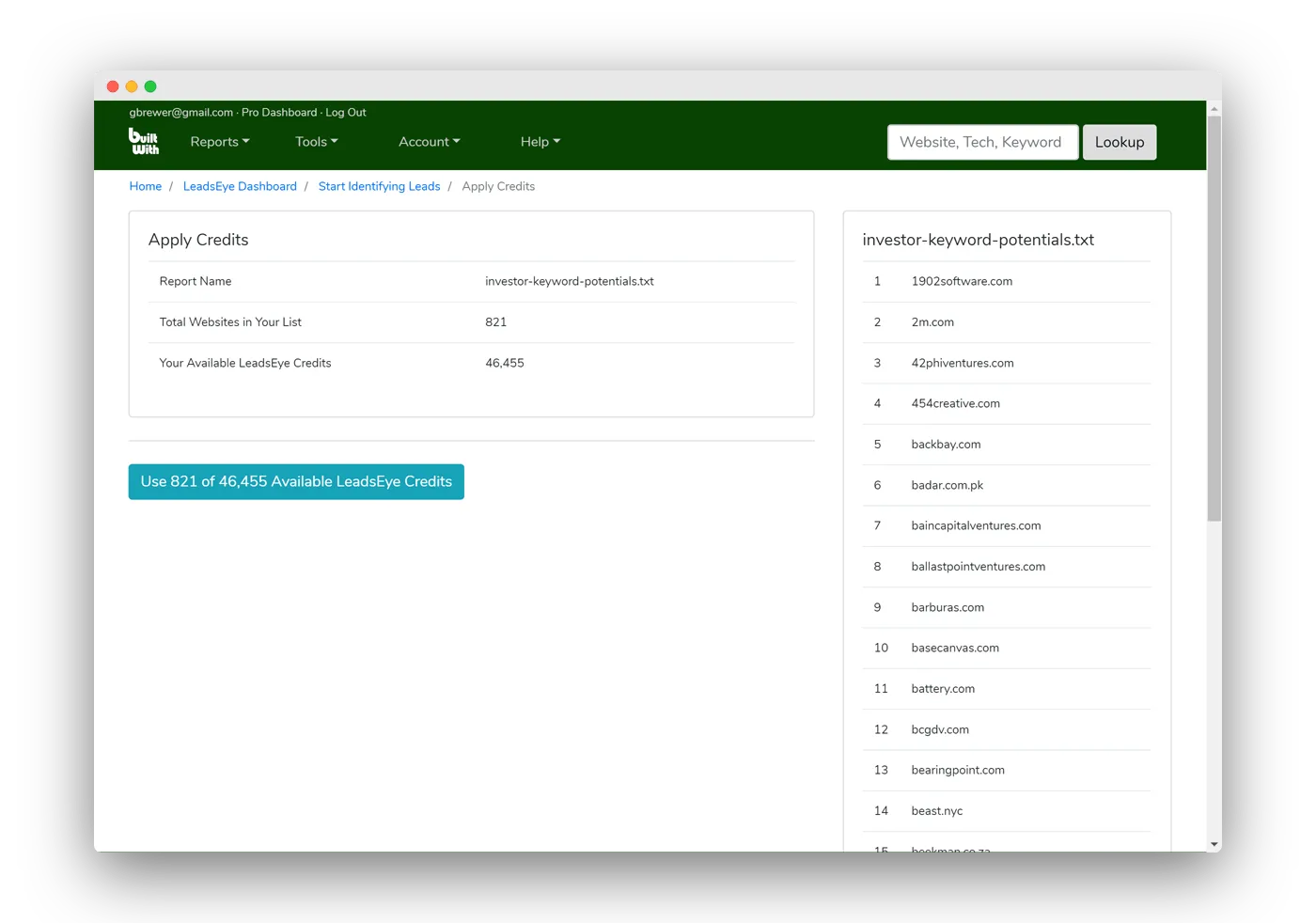Viewport: 1316px width, 923px height.
Task: Select baincapitalventures.com in the list
Action: [x=976, y=525]
